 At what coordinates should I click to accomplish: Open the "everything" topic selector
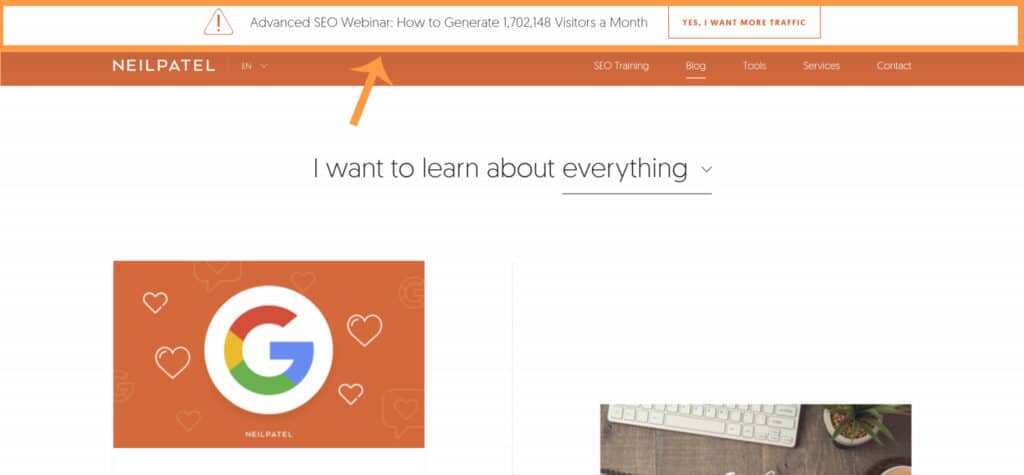click(625, 169)
